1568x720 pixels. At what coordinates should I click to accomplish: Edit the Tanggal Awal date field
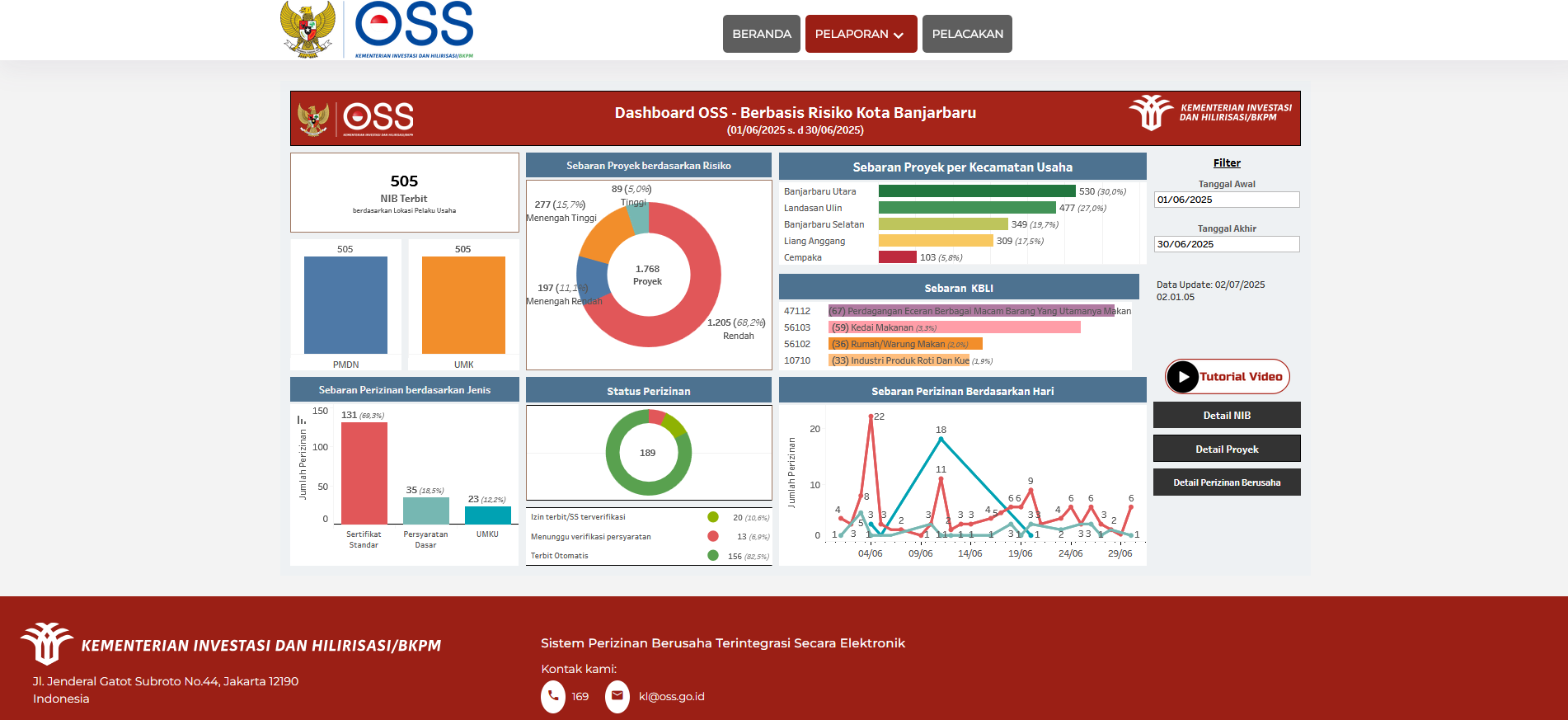point(1227,200)
